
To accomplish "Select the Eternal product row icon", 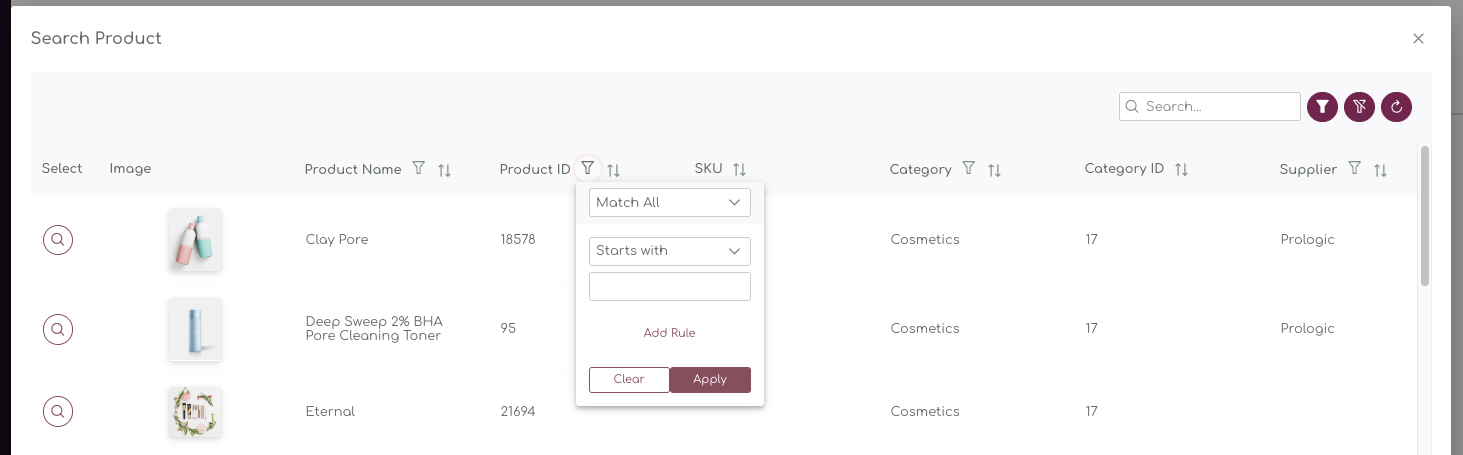I will [x=58, y=411].
